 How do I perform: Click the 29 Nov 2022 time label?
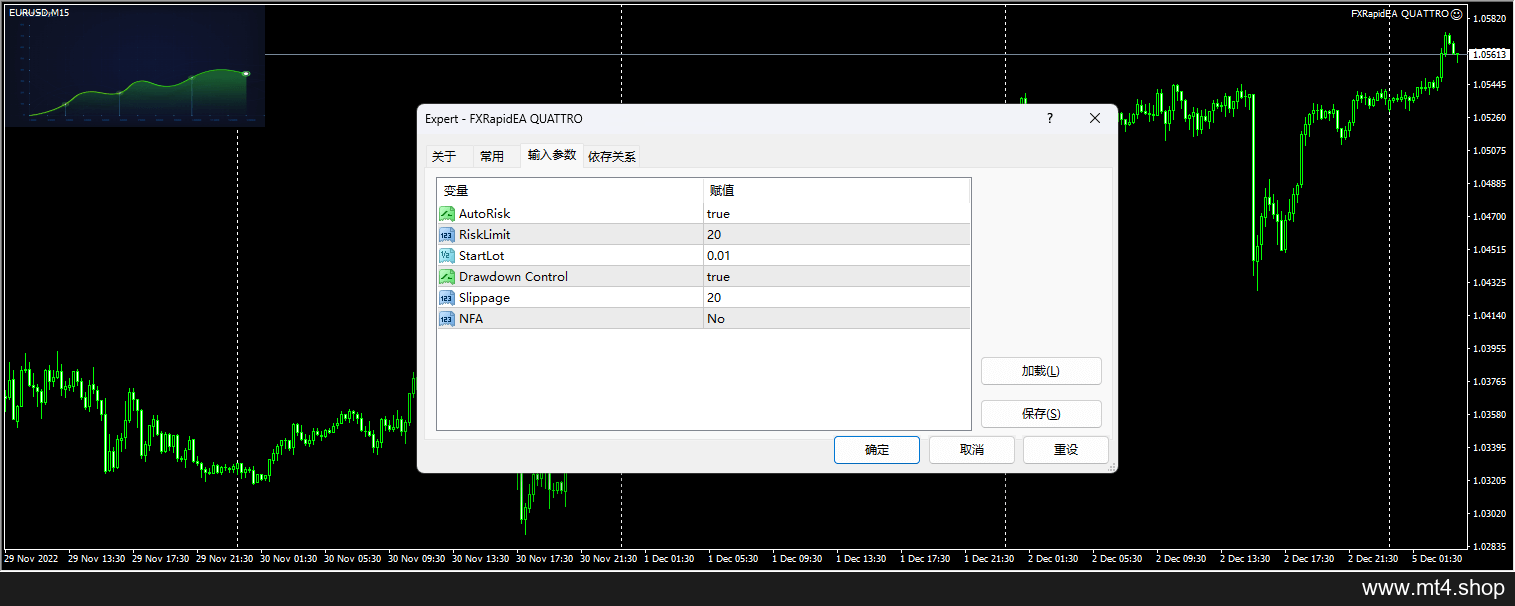(x=31, y=559)
